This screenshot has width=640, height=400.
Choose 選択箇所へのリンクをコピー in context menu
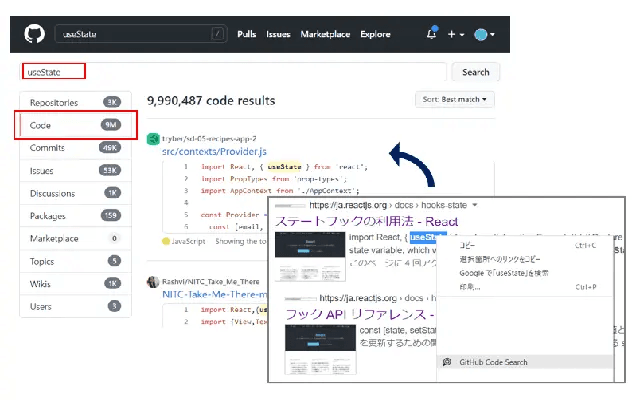coord(526,259)
